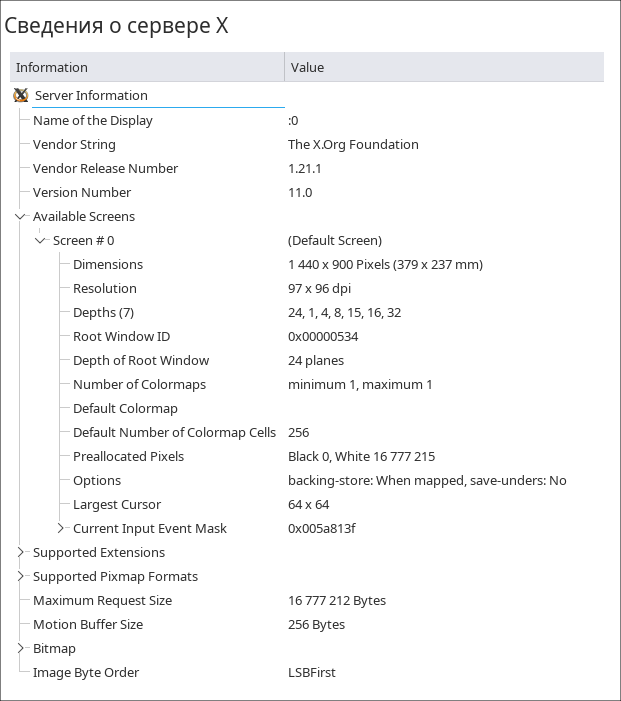Image resolution: width=621 pixels, height=701 pixels.
Task: Select the Image Byte Order row
Action: [x=86, y=672]
